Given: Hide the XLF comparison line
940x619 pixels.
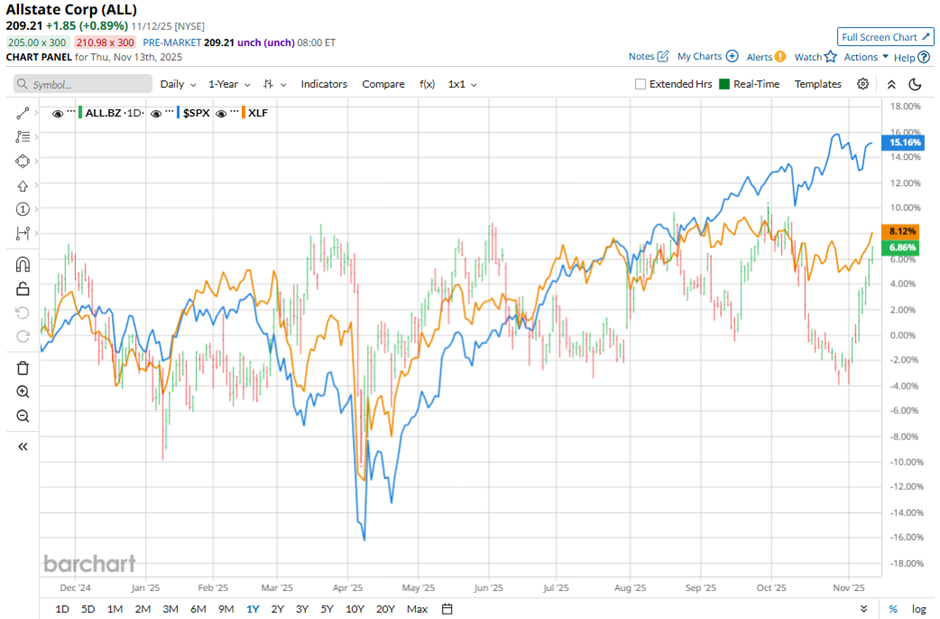Looking at the screenshot, I should (221, 113).
